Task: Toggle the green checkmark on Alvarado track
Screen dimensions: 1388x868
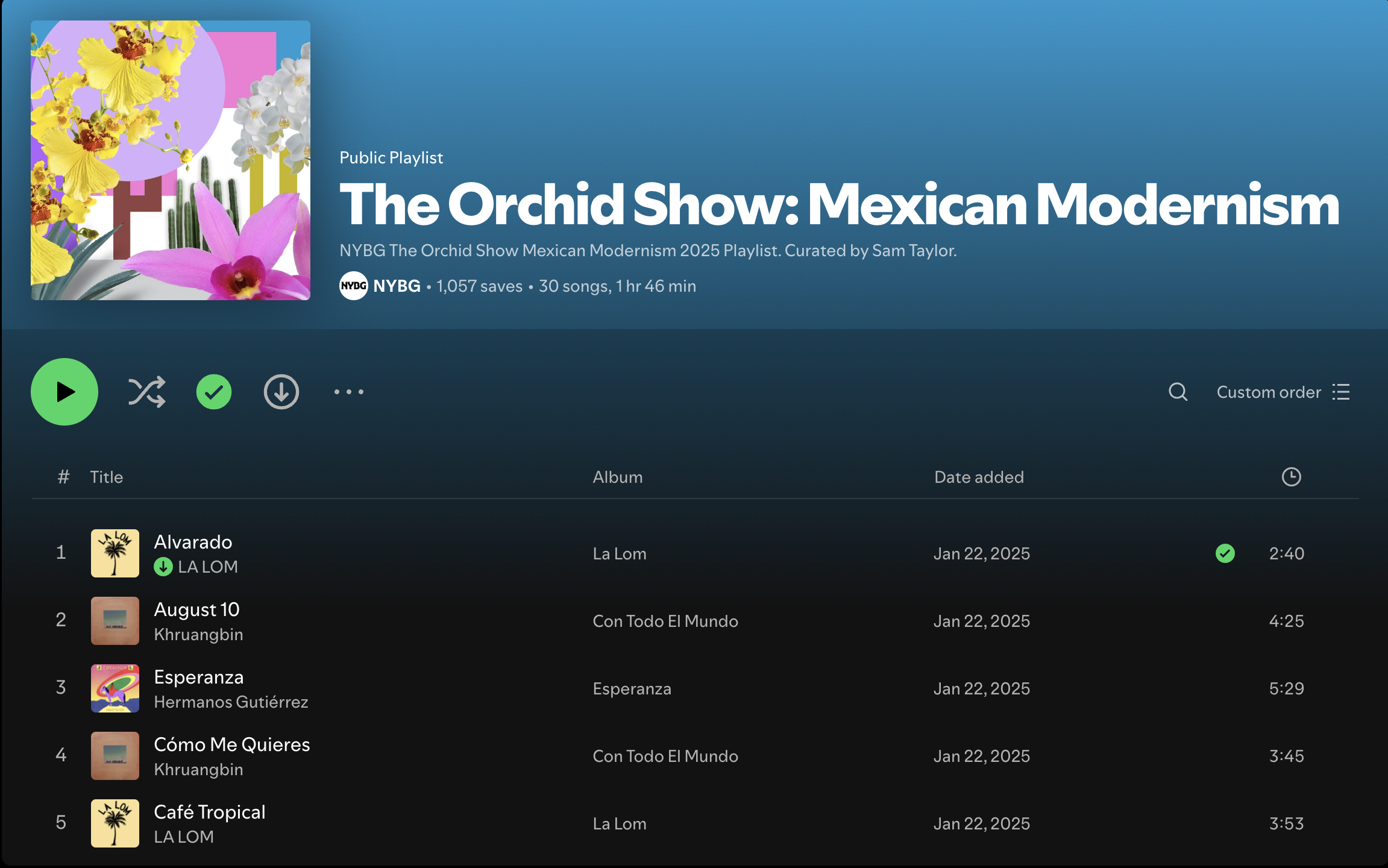Action: pos(1225,553)
